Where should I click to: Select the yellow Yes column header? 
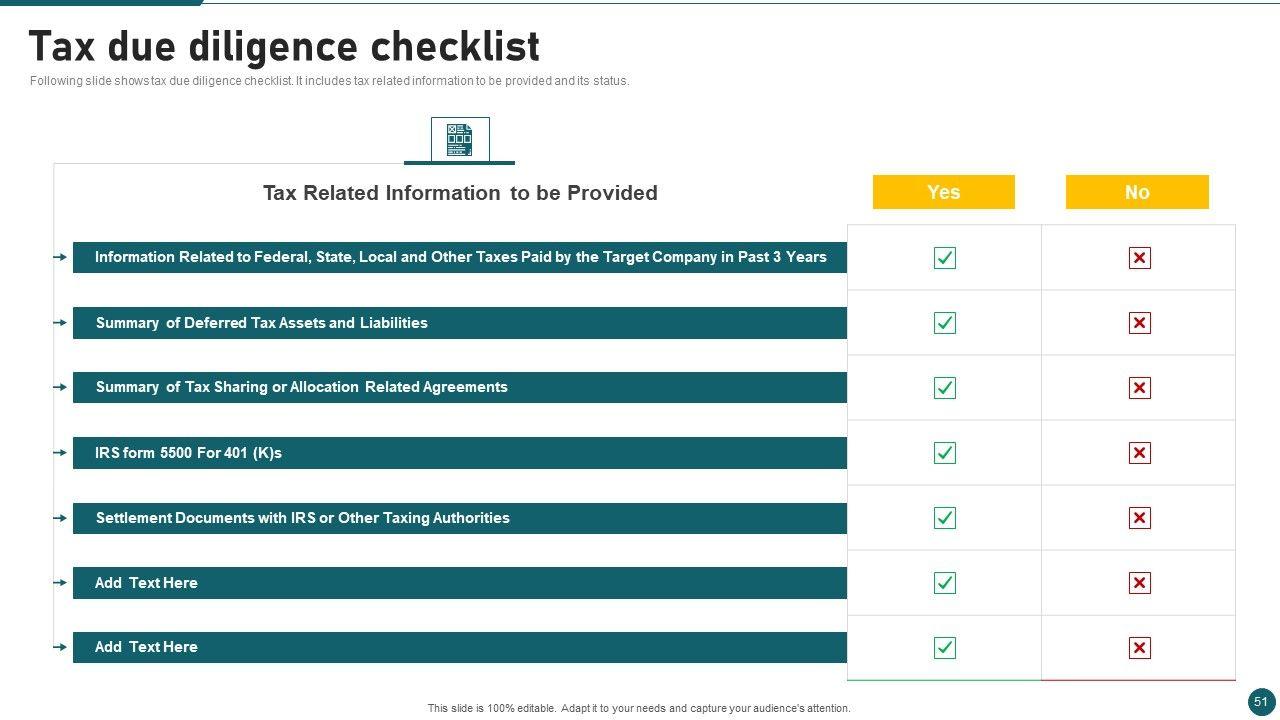point(943,192)
